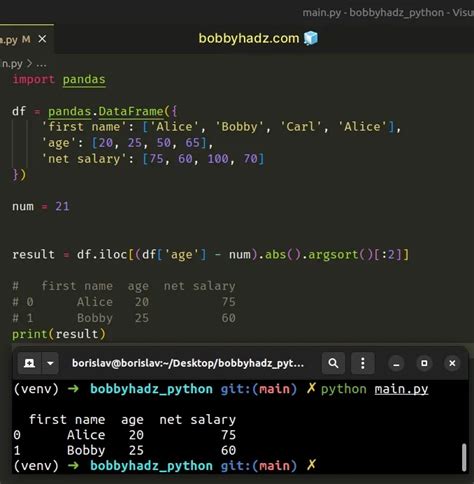The height and width of the screenshot is (484, 474).
Task: Open the terminal new-tab icon
Action: [x=29, y=363]
